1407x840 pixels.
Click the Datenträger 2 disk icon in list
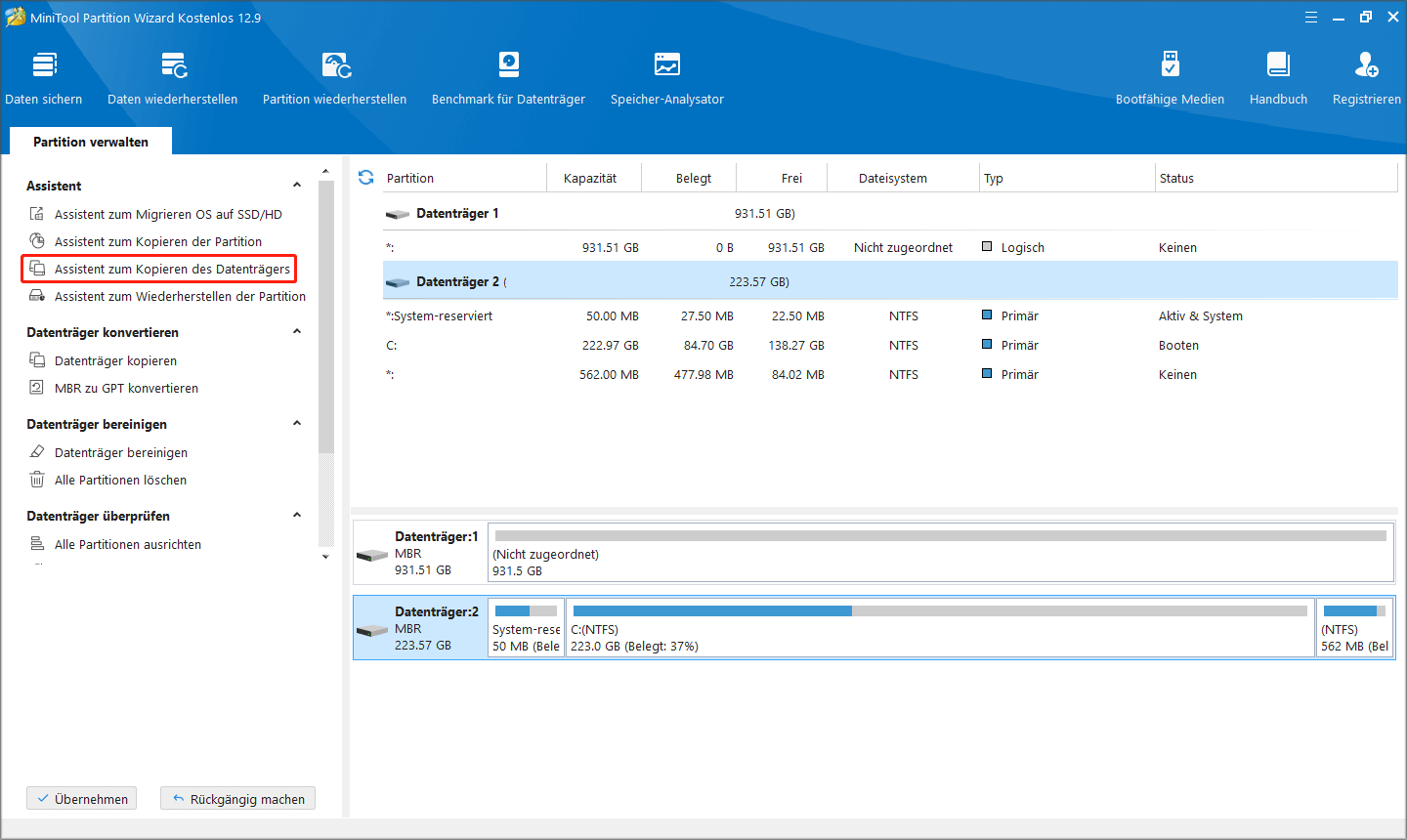pyautogui.click(x=398, y=282)
